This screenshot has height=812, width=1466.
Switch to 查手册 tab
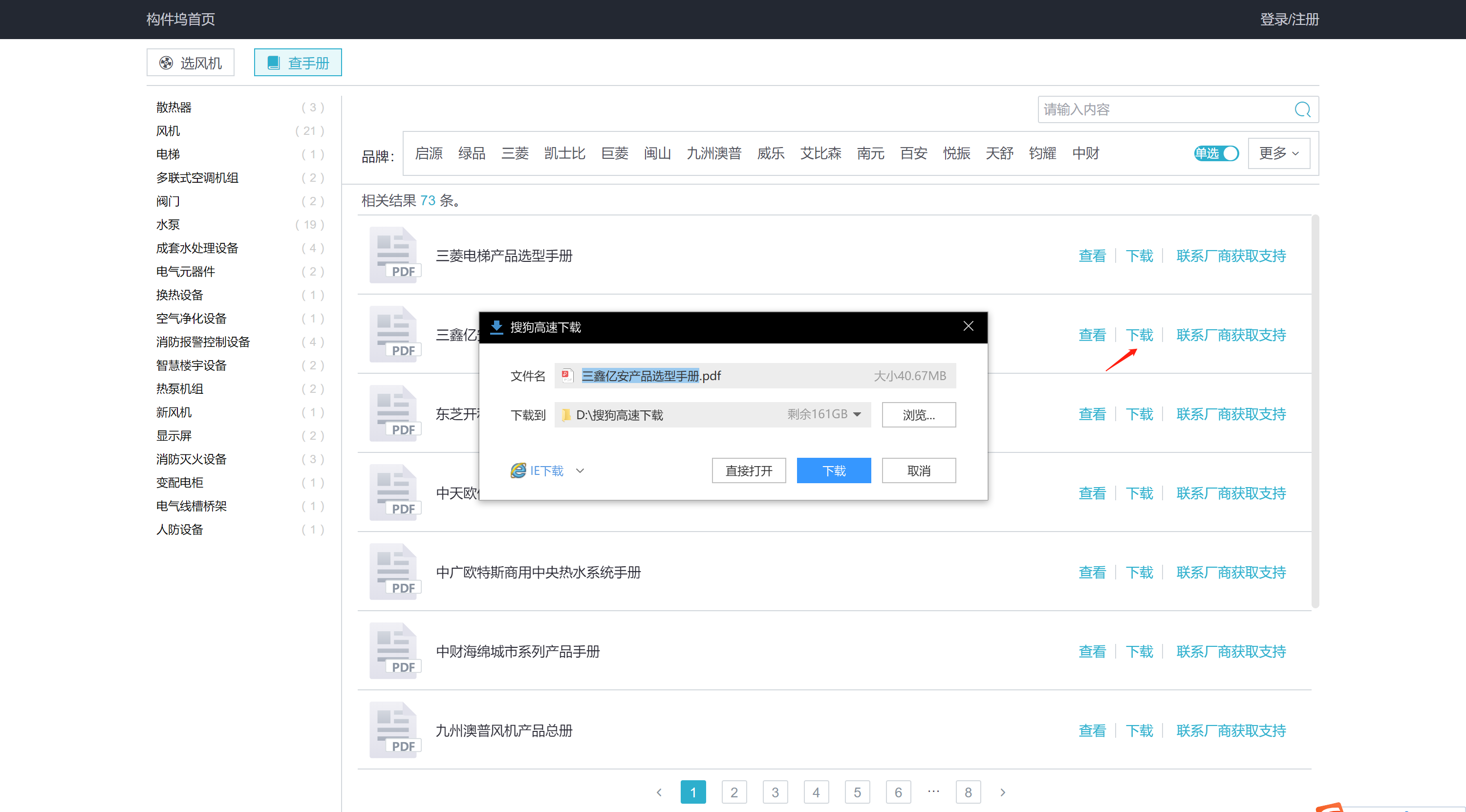click(x=298, y=63)
